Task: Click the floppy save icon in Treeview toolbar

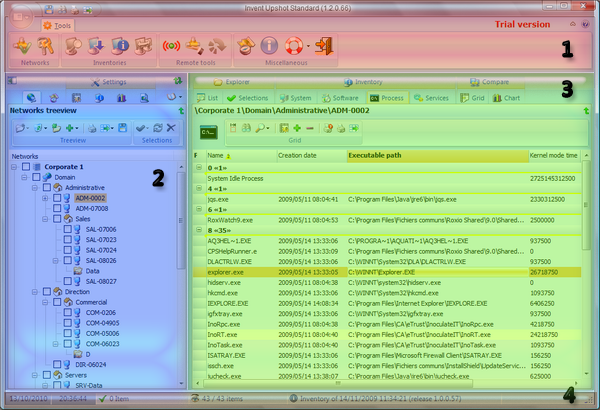Action: (x=122, y=128)
